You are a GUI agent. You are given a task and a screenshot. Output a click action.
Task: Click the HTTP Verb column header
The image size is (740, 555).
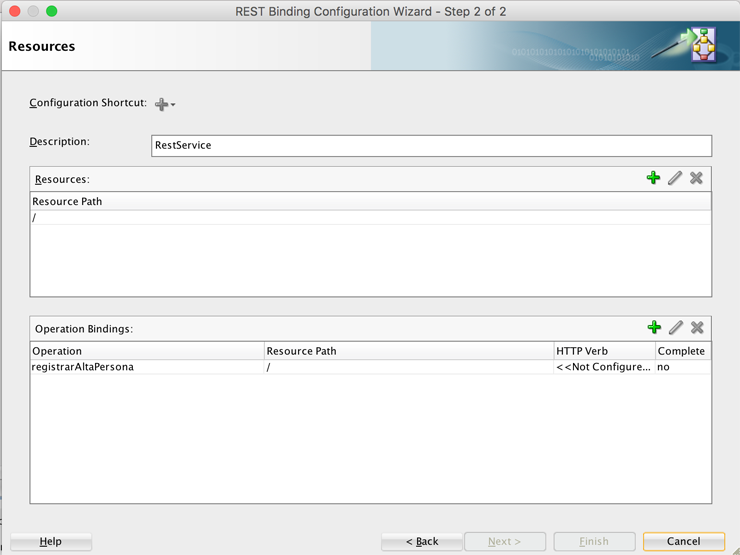coord(605,351)
